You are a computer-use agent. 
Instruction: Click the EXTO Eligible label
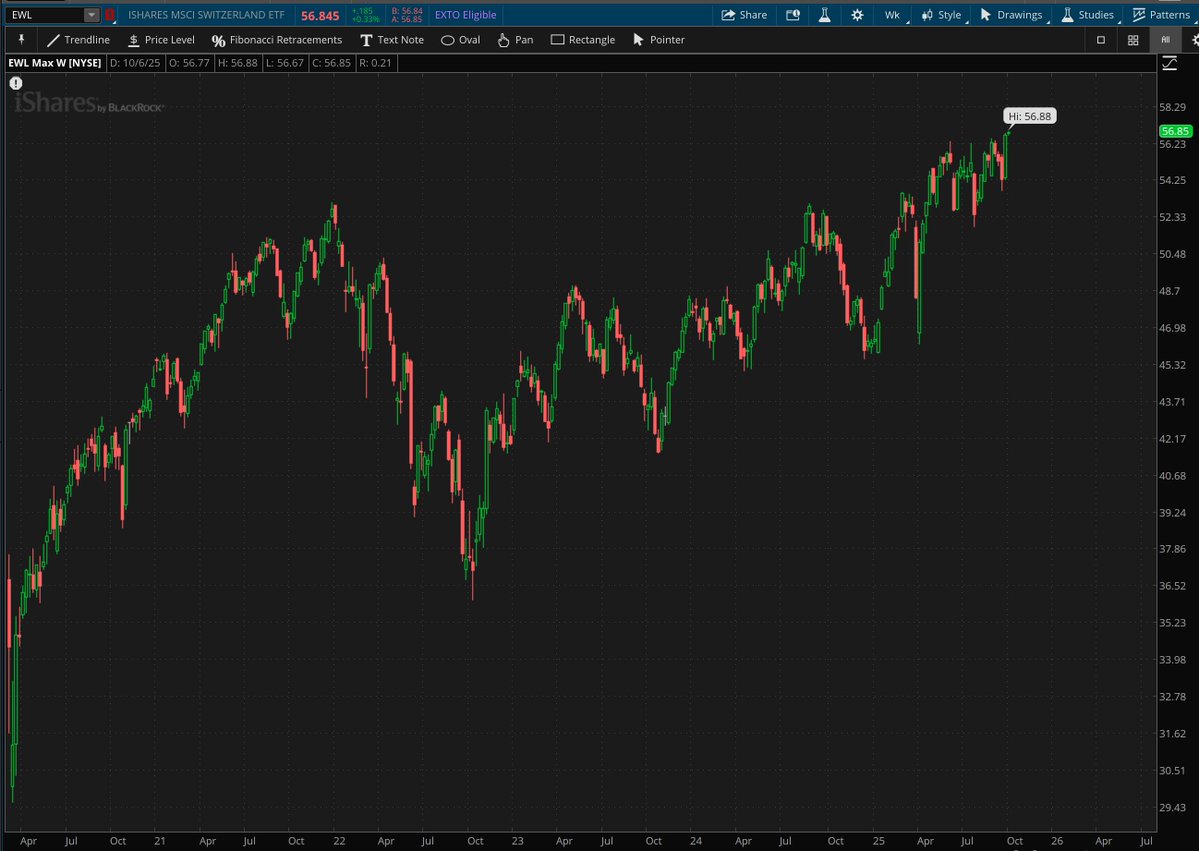(x=465, y=15)
